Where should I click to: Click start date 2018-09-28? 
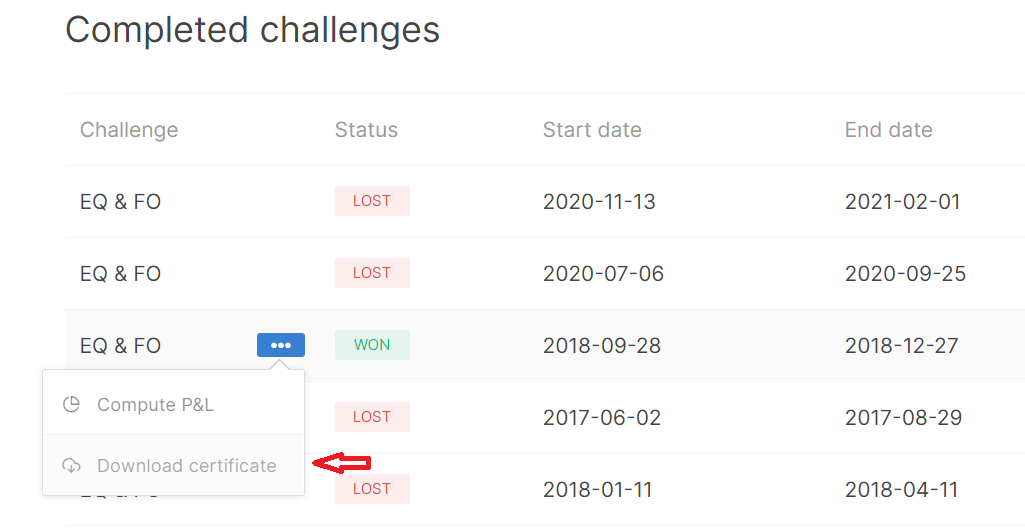point(601,345)
